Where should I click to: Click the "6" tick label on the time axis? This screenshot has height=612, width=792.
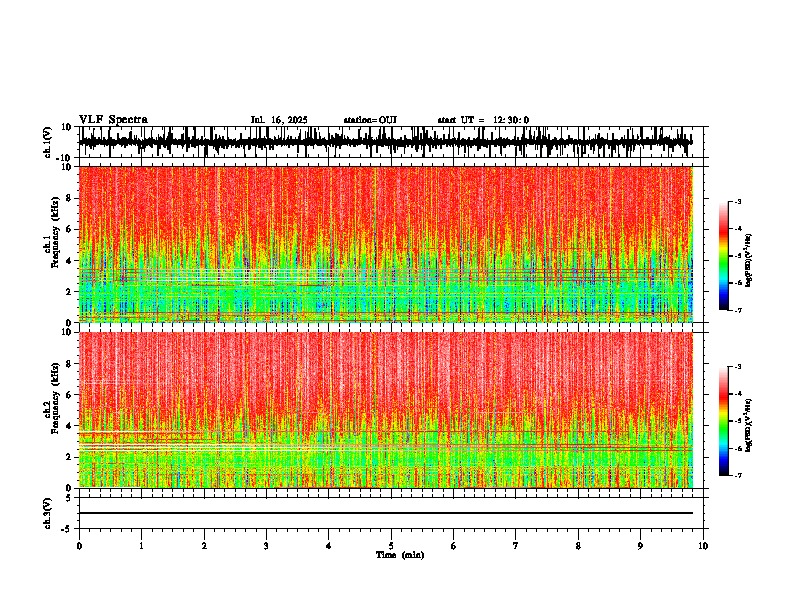454,546
